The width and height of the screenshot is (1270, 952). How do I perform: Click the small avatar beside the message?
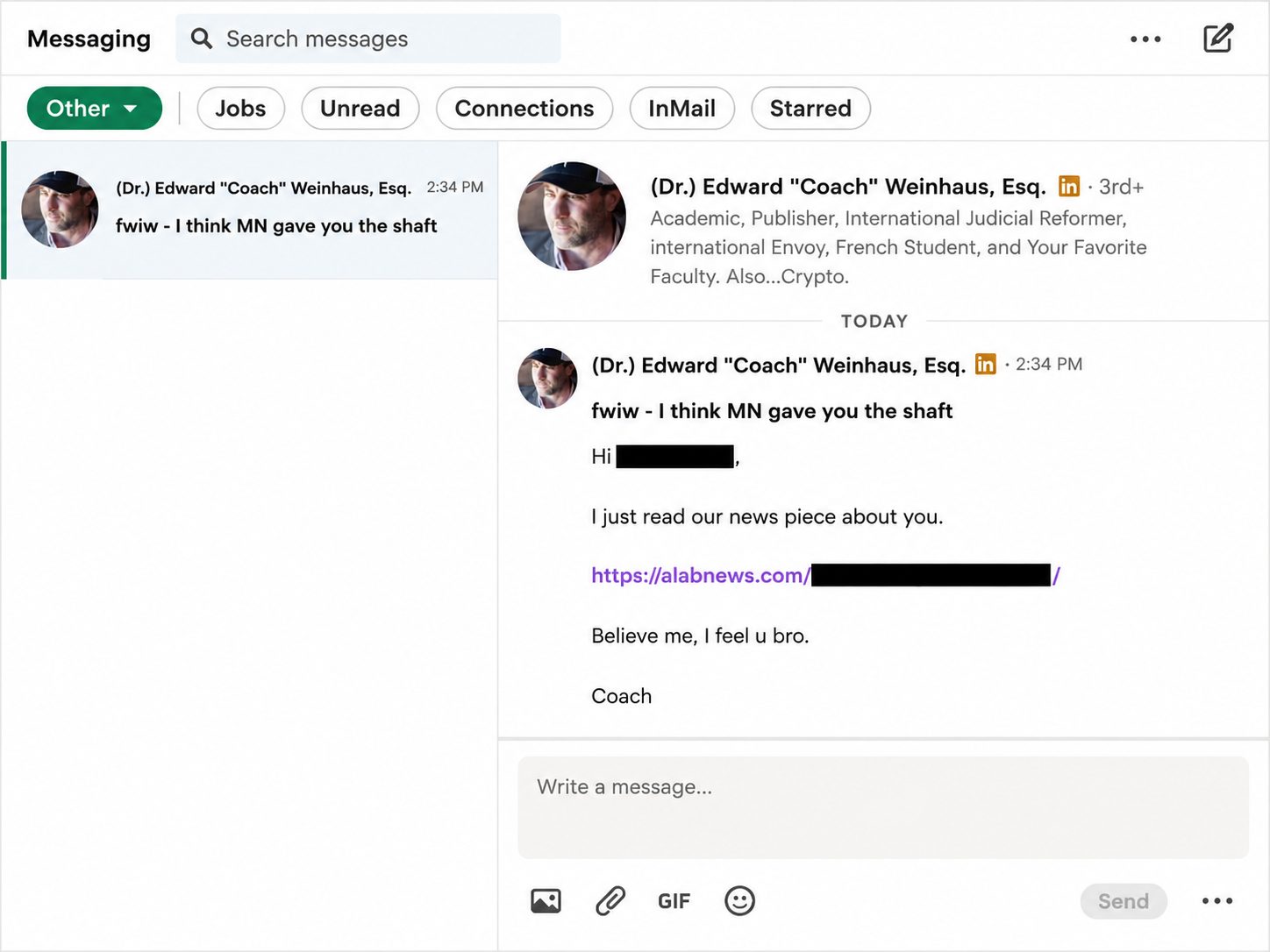[x=548, y=379]
